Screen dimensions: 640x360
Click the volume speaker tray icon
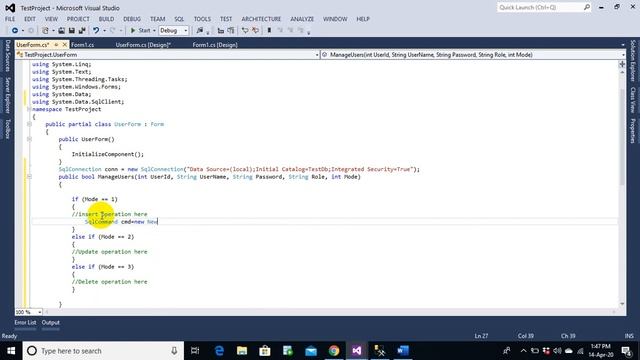coord(558,351)
